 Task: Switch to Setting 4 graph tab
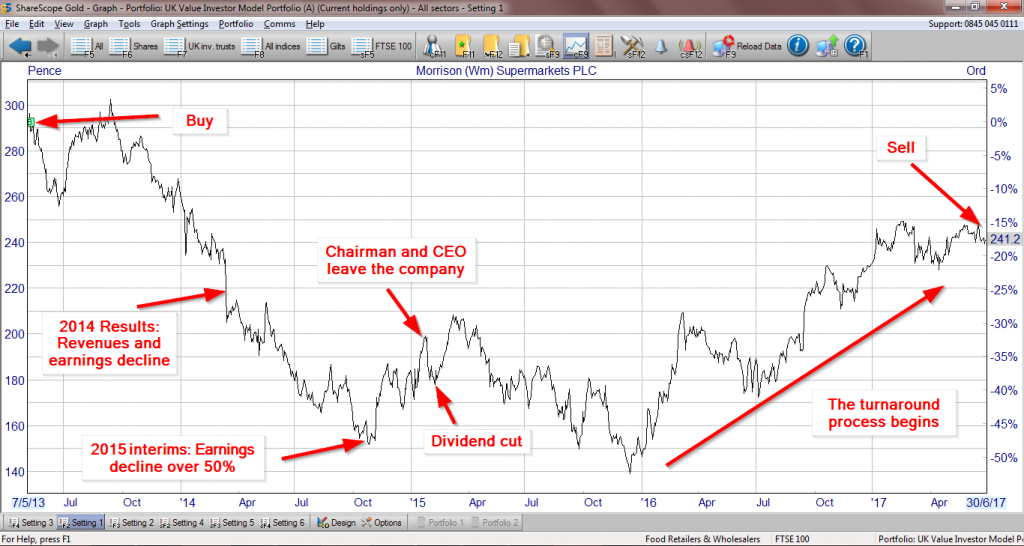[x=182, y=522]
